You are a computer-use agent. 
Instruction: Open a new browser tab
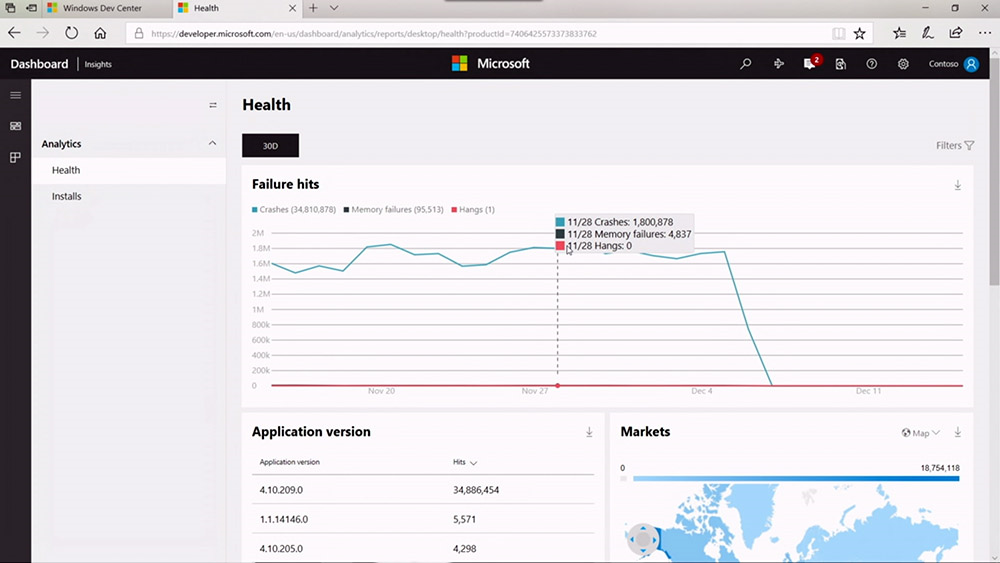tap(312, 8)
